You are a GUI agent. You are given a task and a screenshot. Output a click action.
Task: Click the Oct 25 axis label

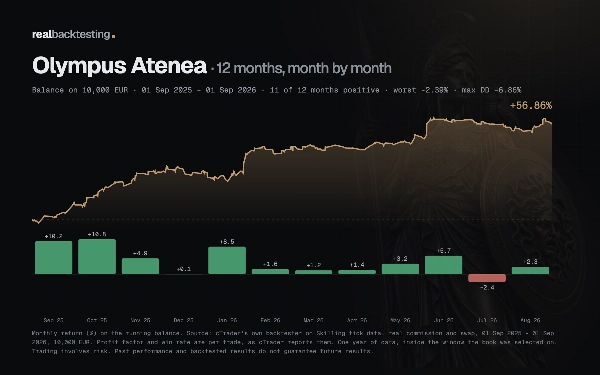pos(97,320)
